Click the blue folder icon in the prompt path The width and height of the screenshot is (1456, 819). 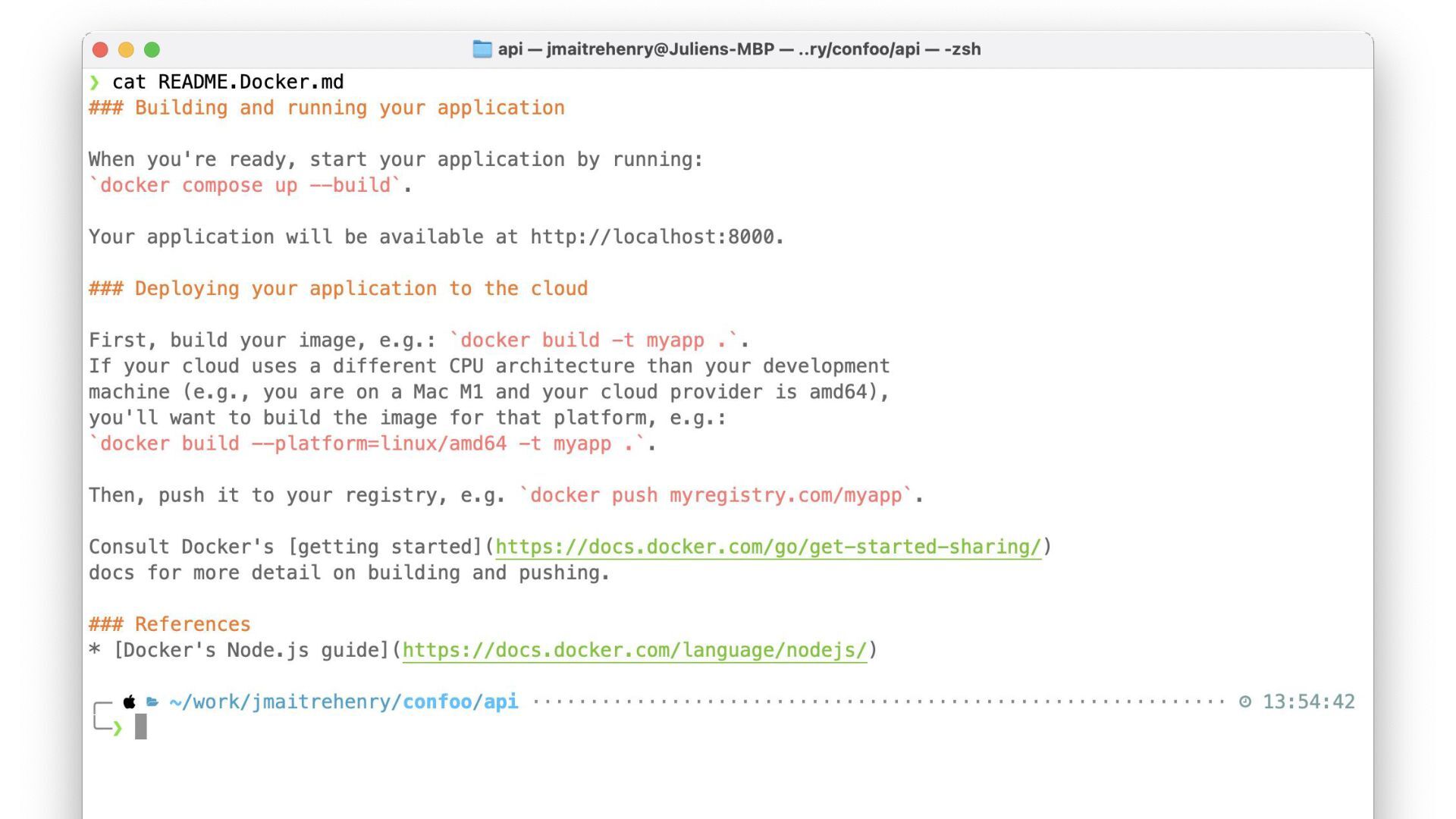[152, 701]
